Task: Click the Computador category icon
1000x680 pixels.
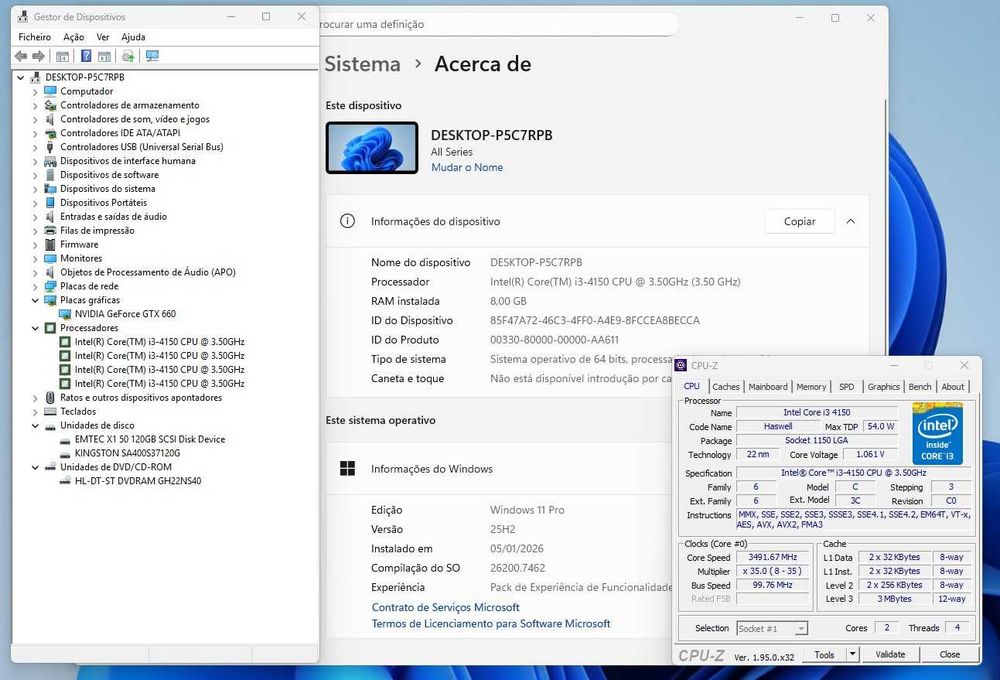Action: tap(50, 91)
